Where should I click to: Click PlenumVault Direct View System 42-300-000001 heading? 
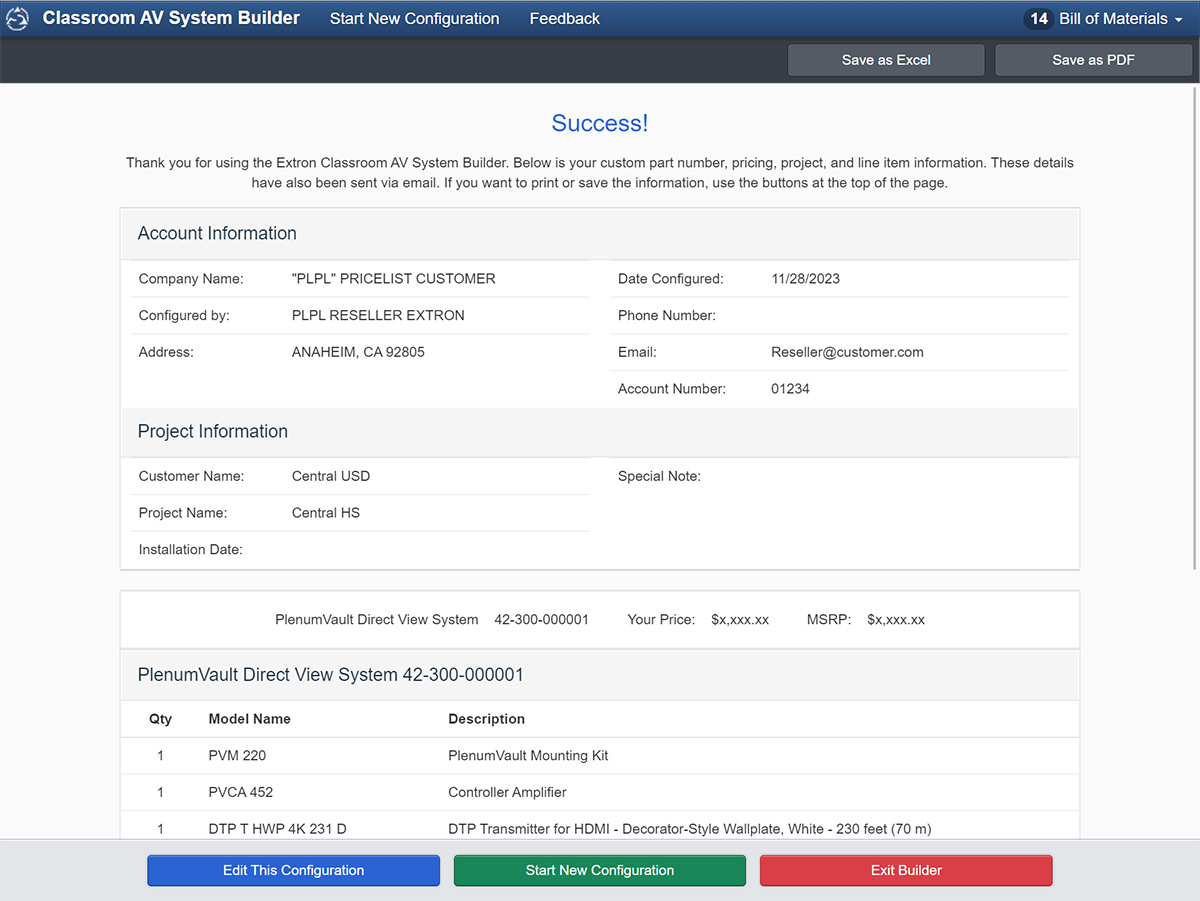pos(331,675)
